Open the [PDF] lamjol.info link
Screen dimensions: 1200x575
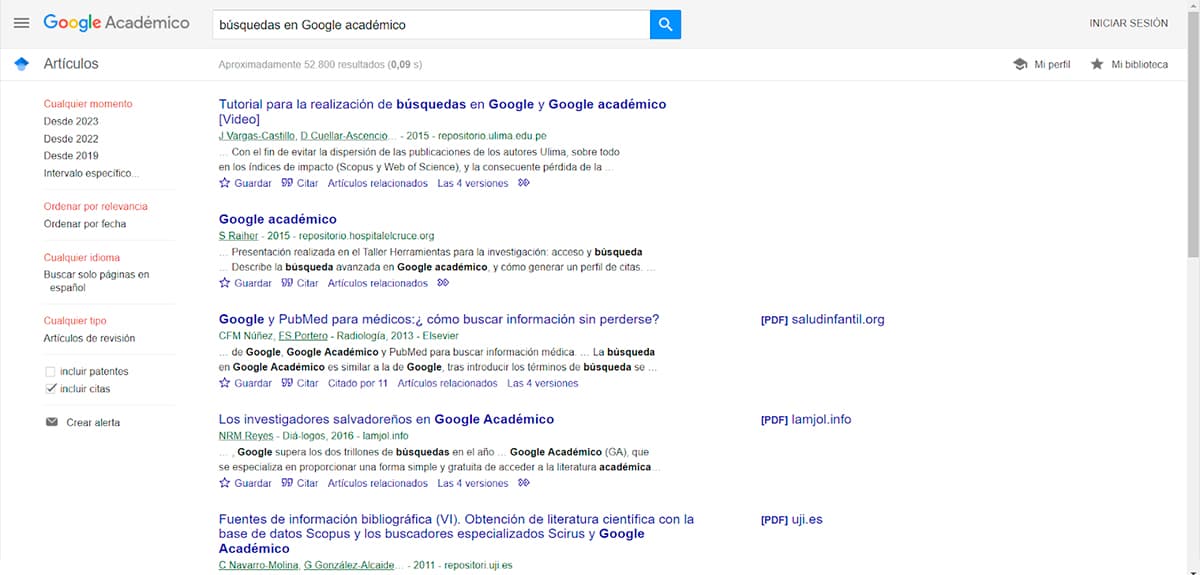pos(806,420)
